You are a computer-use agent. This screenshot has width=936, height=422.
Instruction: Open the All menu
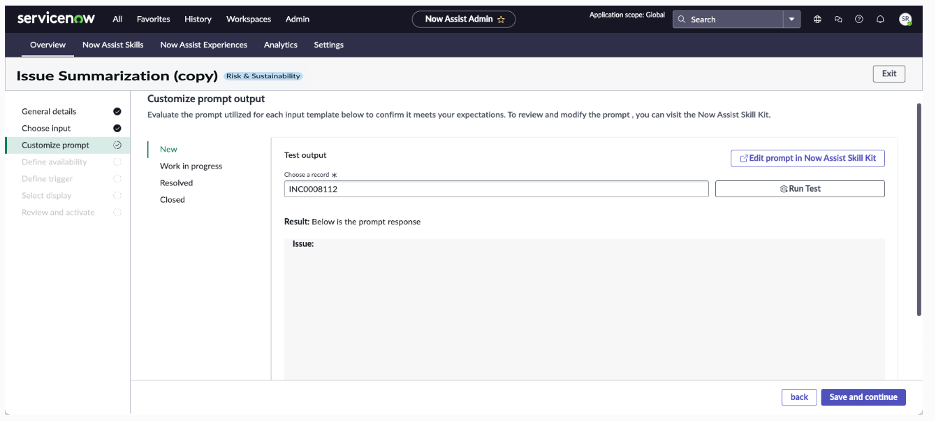tap(118, 19)
